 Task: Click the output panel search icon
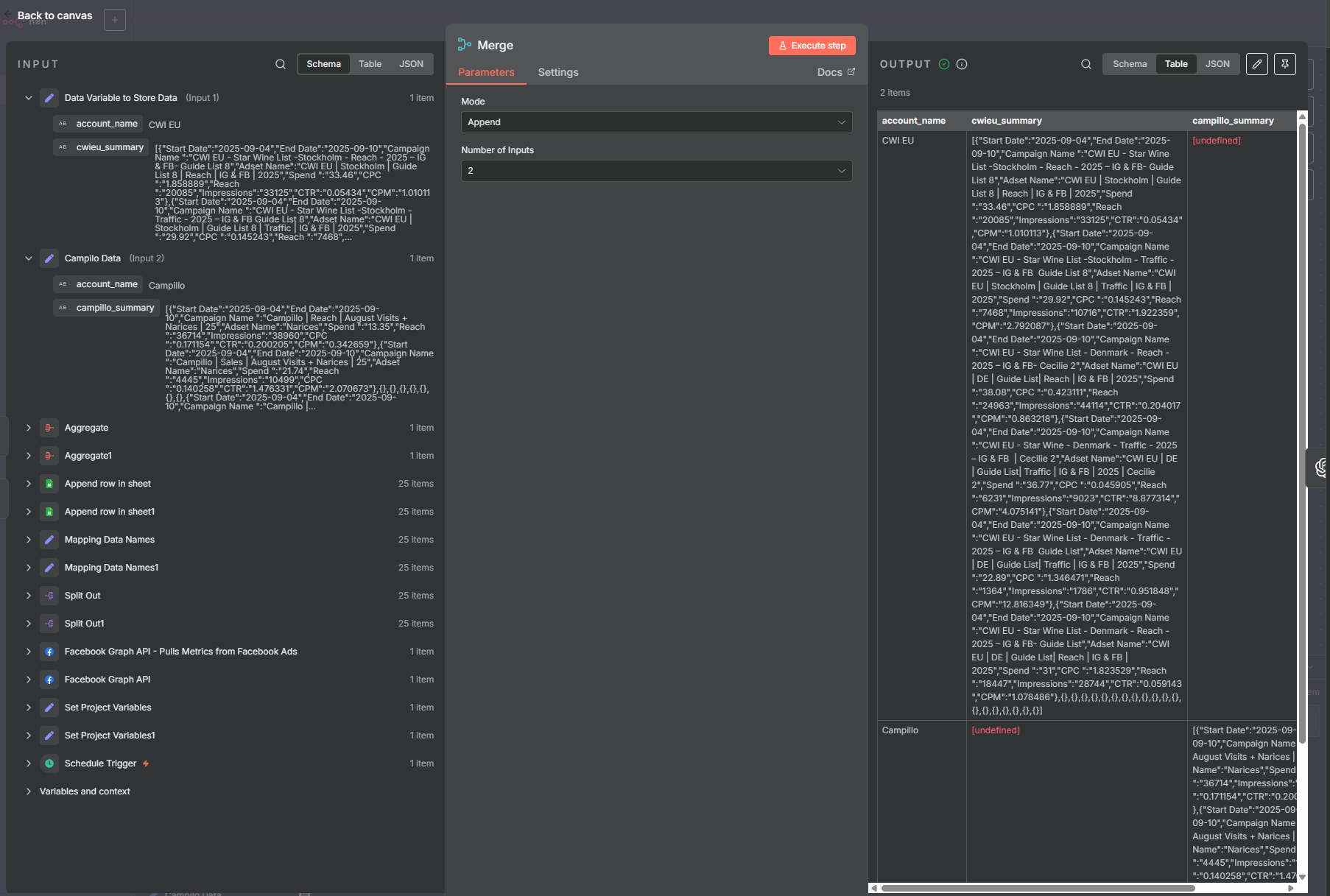[1086, 64]
